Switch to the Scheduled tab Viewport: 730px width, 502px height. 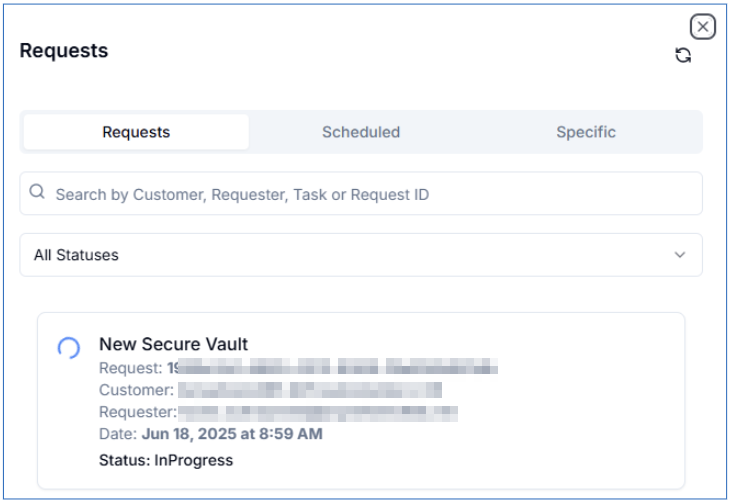click(x=361, y=132)
